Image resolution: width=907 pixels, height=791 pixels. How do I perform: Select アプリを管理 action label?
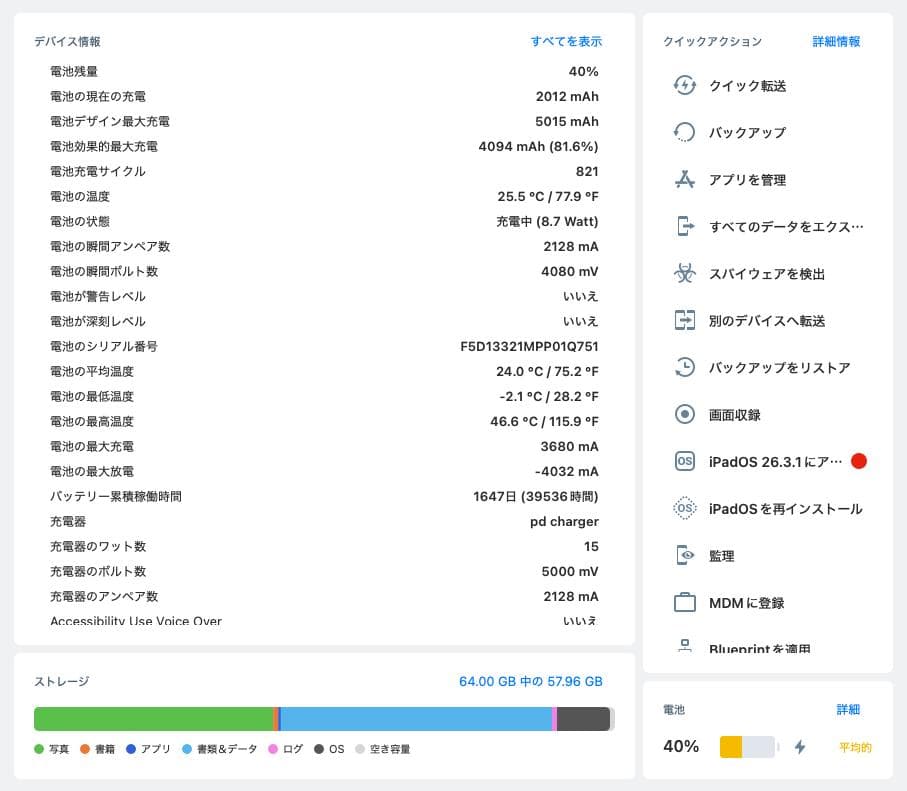click(x=747, y=180)
